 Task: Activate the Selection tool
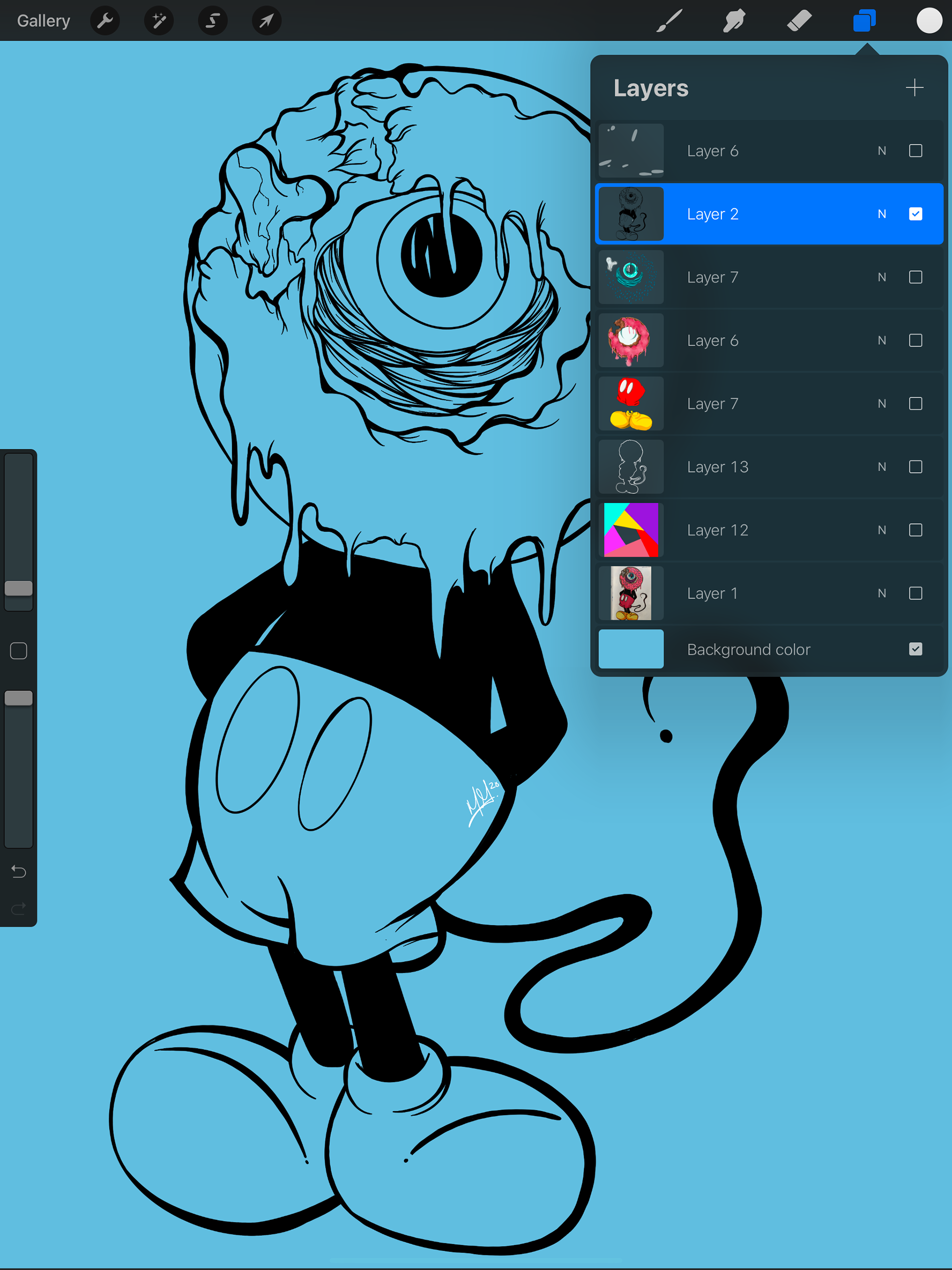click(212, 21)
